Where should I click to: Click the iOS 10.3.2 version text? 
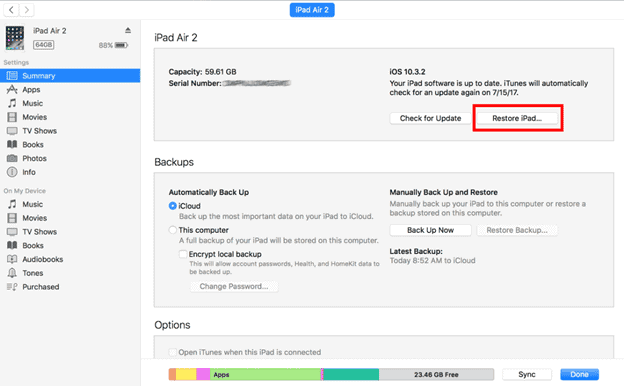pyautogui.click(x=407, y=72)
